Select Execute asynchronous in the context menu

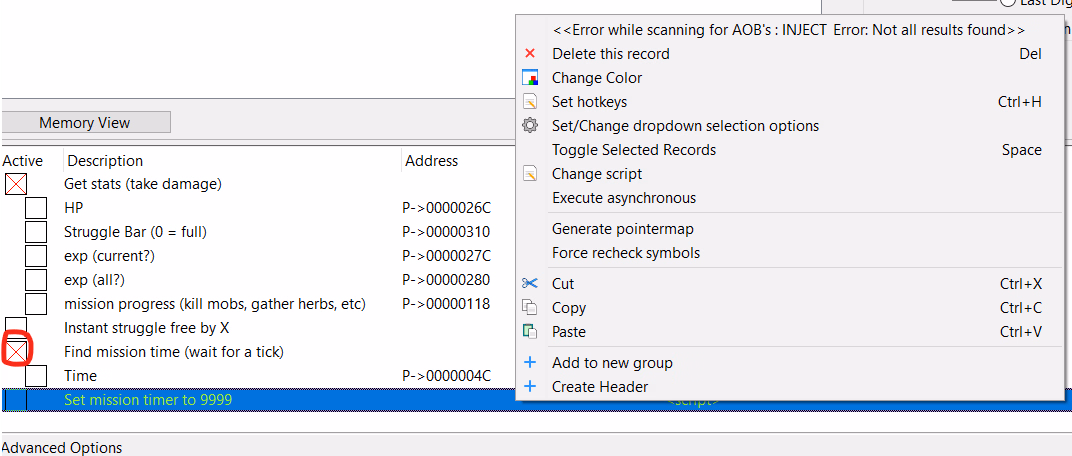(624, 198)
